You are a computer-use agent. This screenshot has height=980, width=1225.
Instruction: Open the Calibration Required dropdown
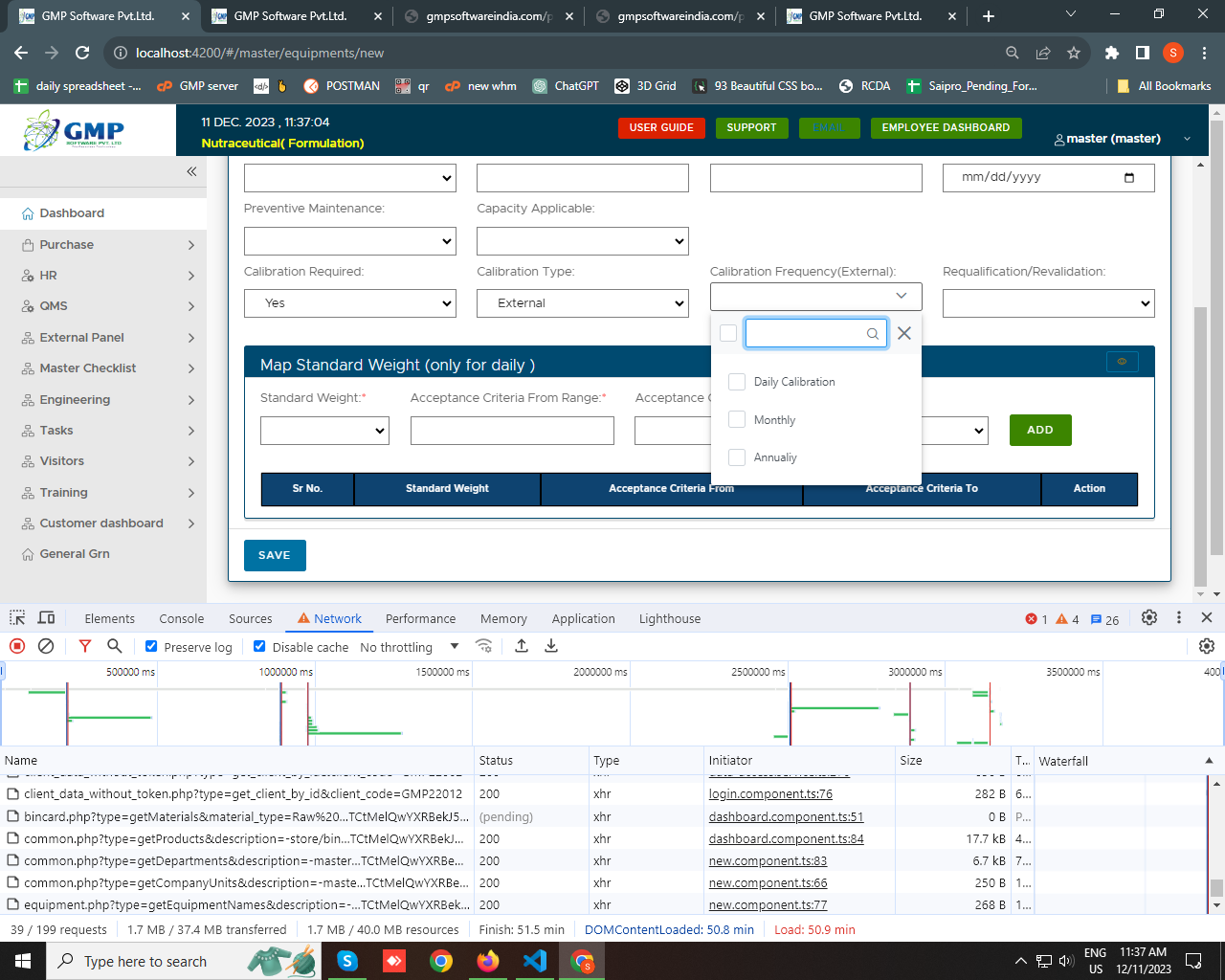click(x=350, y=303)
